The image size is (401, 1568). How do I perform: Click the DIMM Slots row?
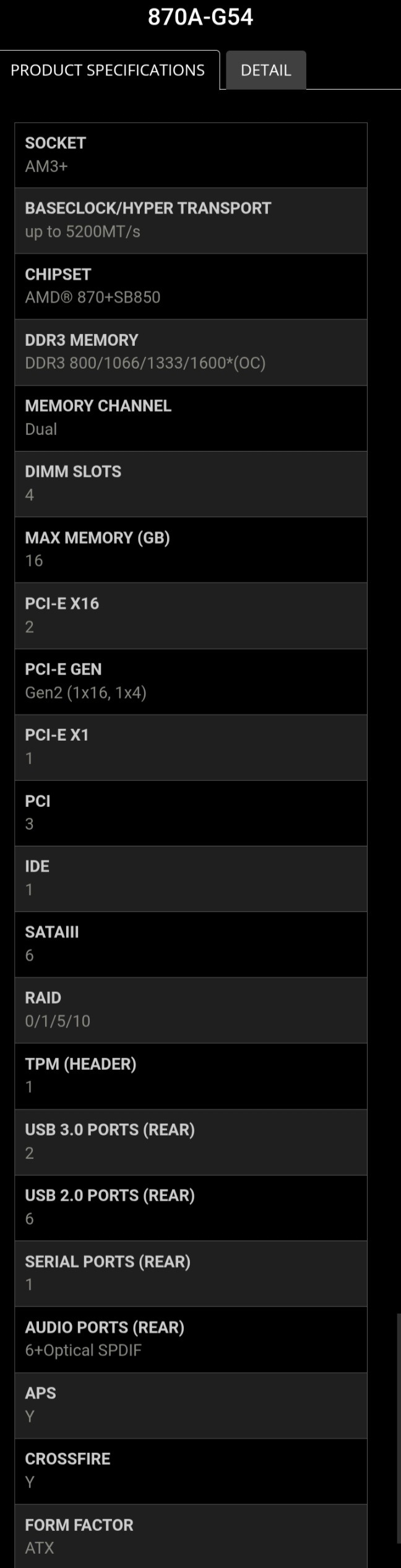[x=191, y=483]
